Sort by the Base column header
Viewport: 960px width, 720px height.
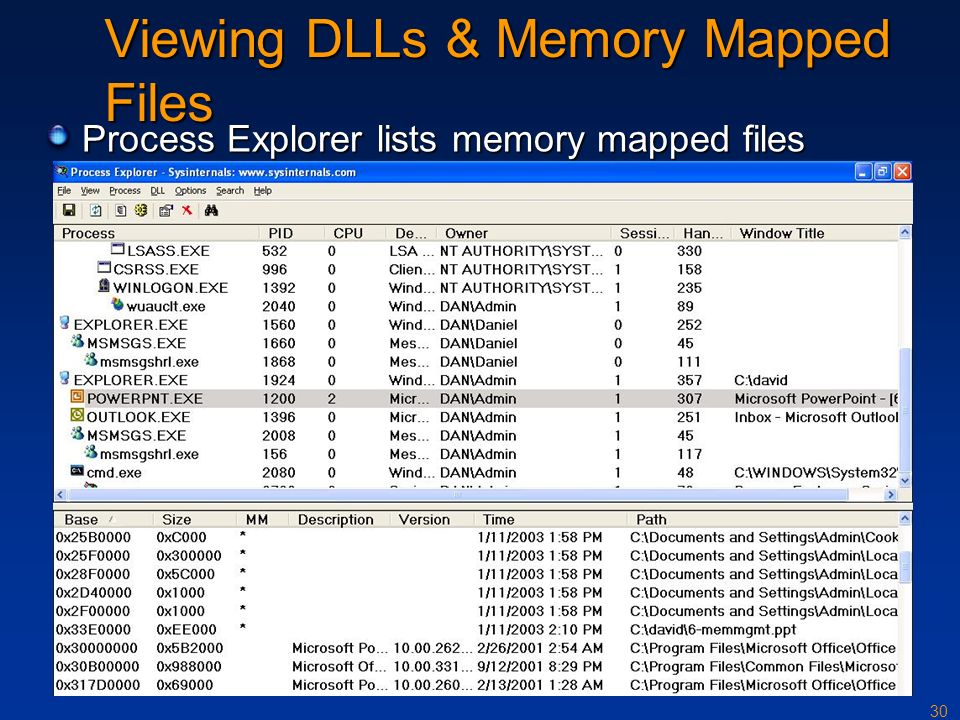click(x=104, y=520)
